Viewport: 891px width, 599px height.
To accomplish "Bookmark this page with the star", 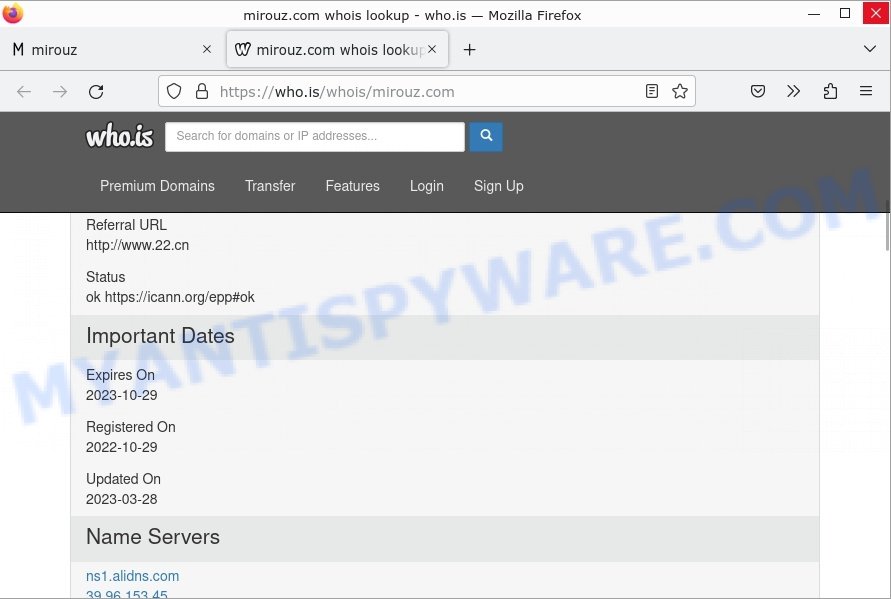I will pyautogui.click(x=680, y=91).
